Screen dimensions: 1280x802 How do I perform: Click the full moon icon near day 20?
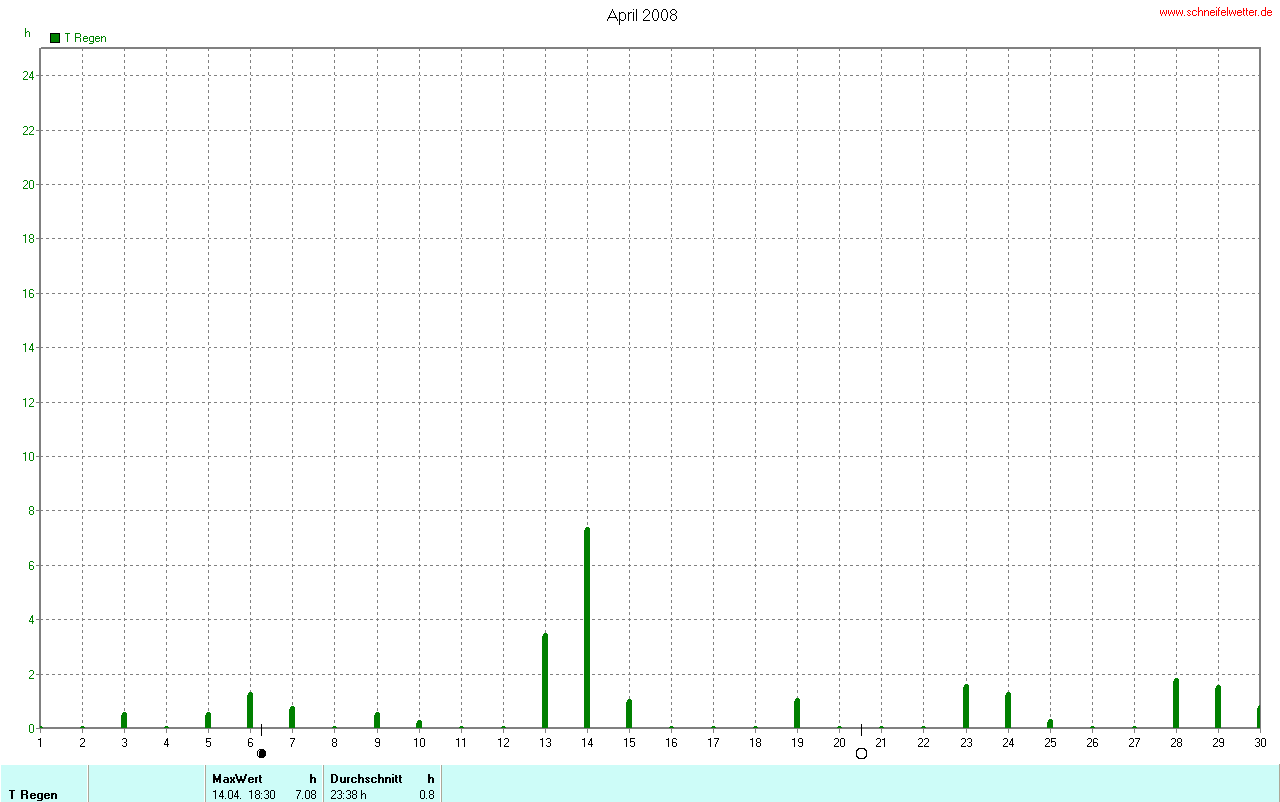[x=861, y=753]
